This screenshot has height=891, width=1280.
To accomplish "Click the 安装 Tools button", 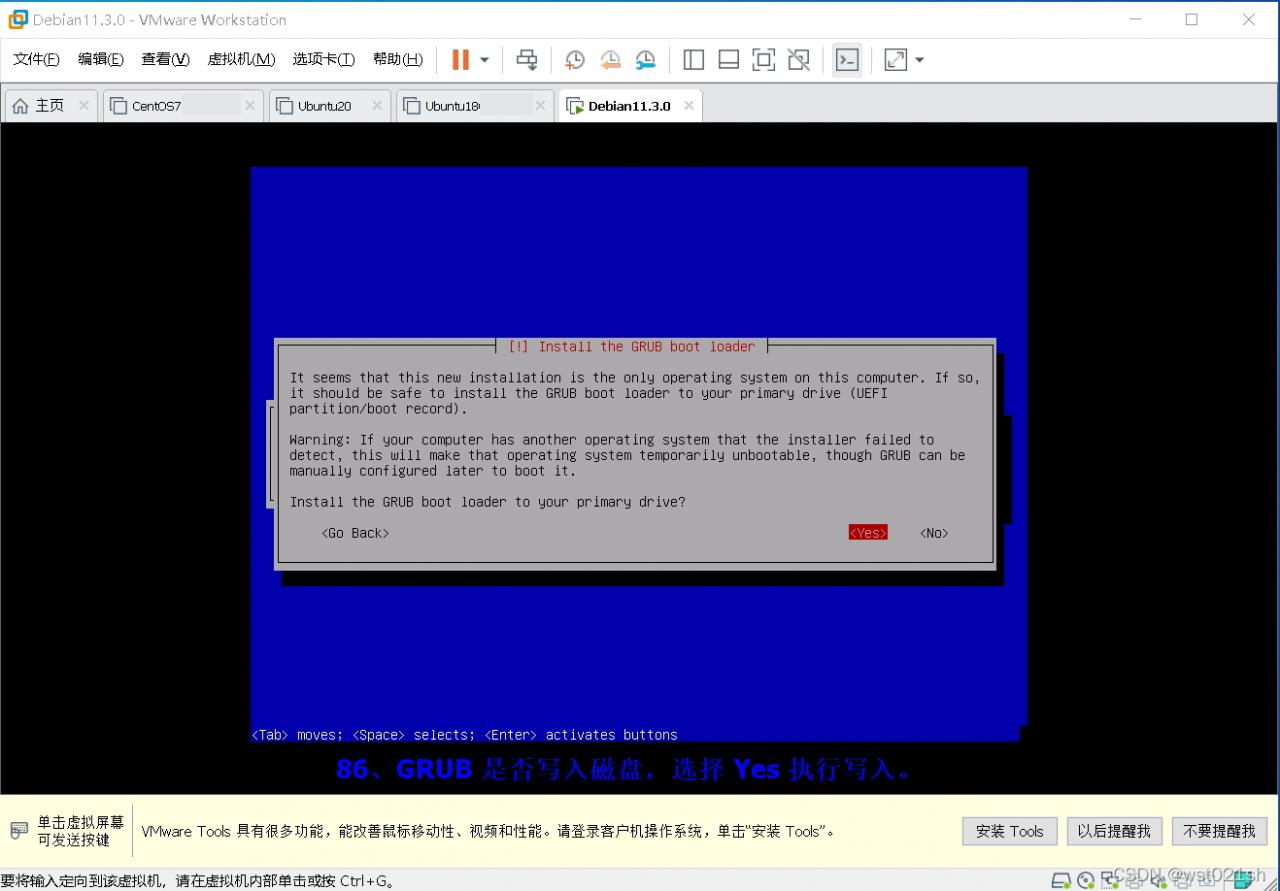I will (x=1009, y=831).
